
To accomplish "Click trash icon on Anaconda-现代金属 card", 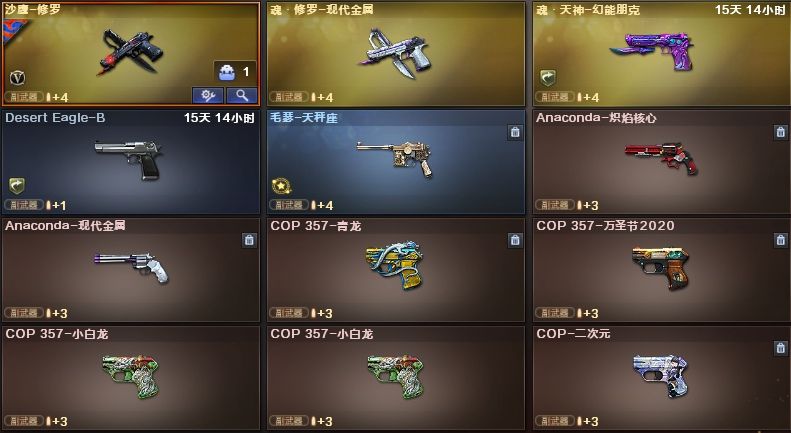I will point(249,240).
